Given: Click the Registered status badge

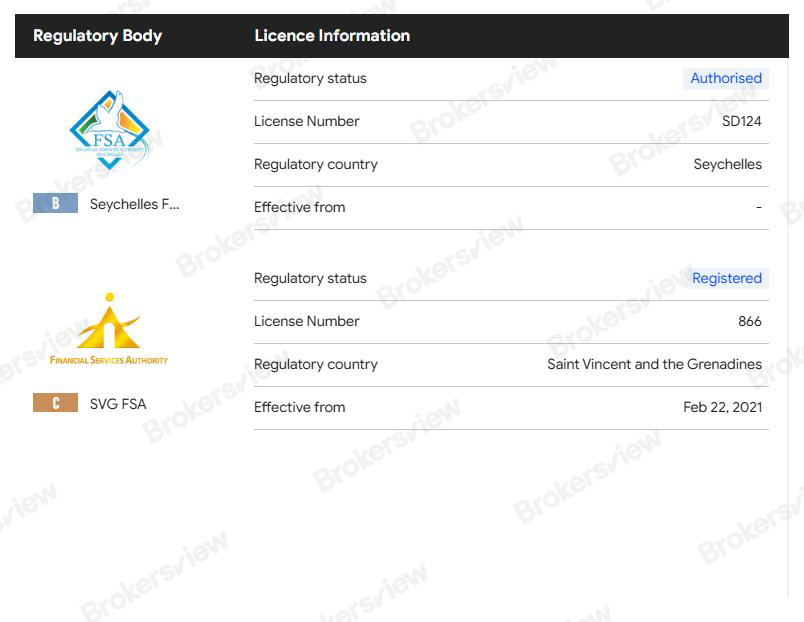Looking at the screenshot, I should coord(726,278).
